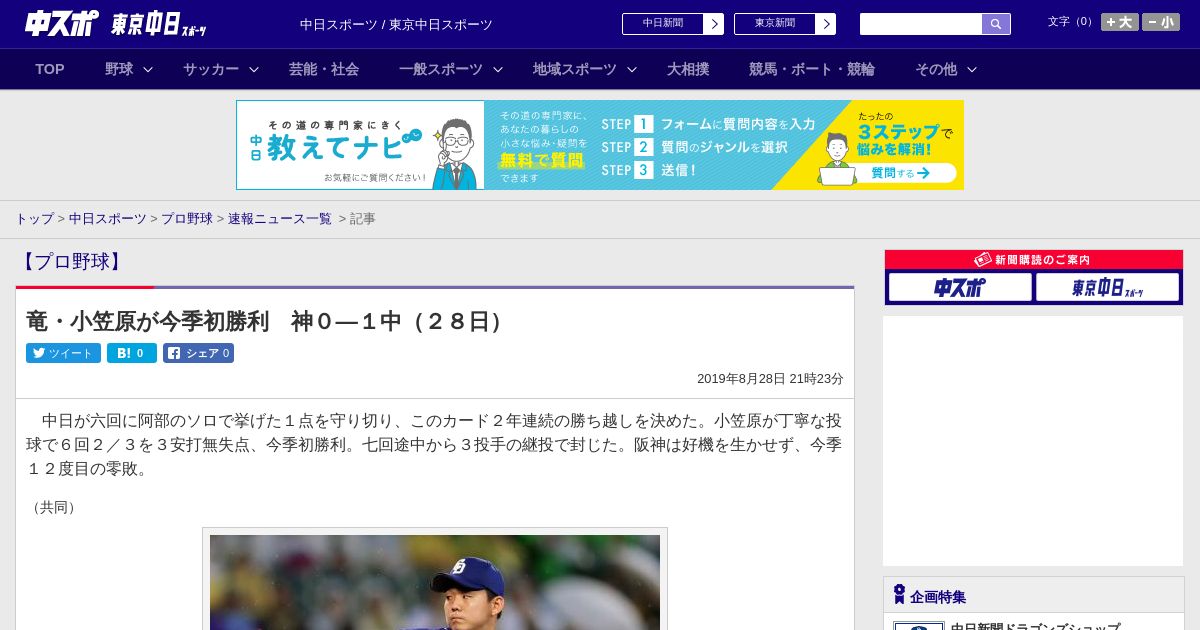Open 地域スポーツ navigation menu

pos(575,69)
